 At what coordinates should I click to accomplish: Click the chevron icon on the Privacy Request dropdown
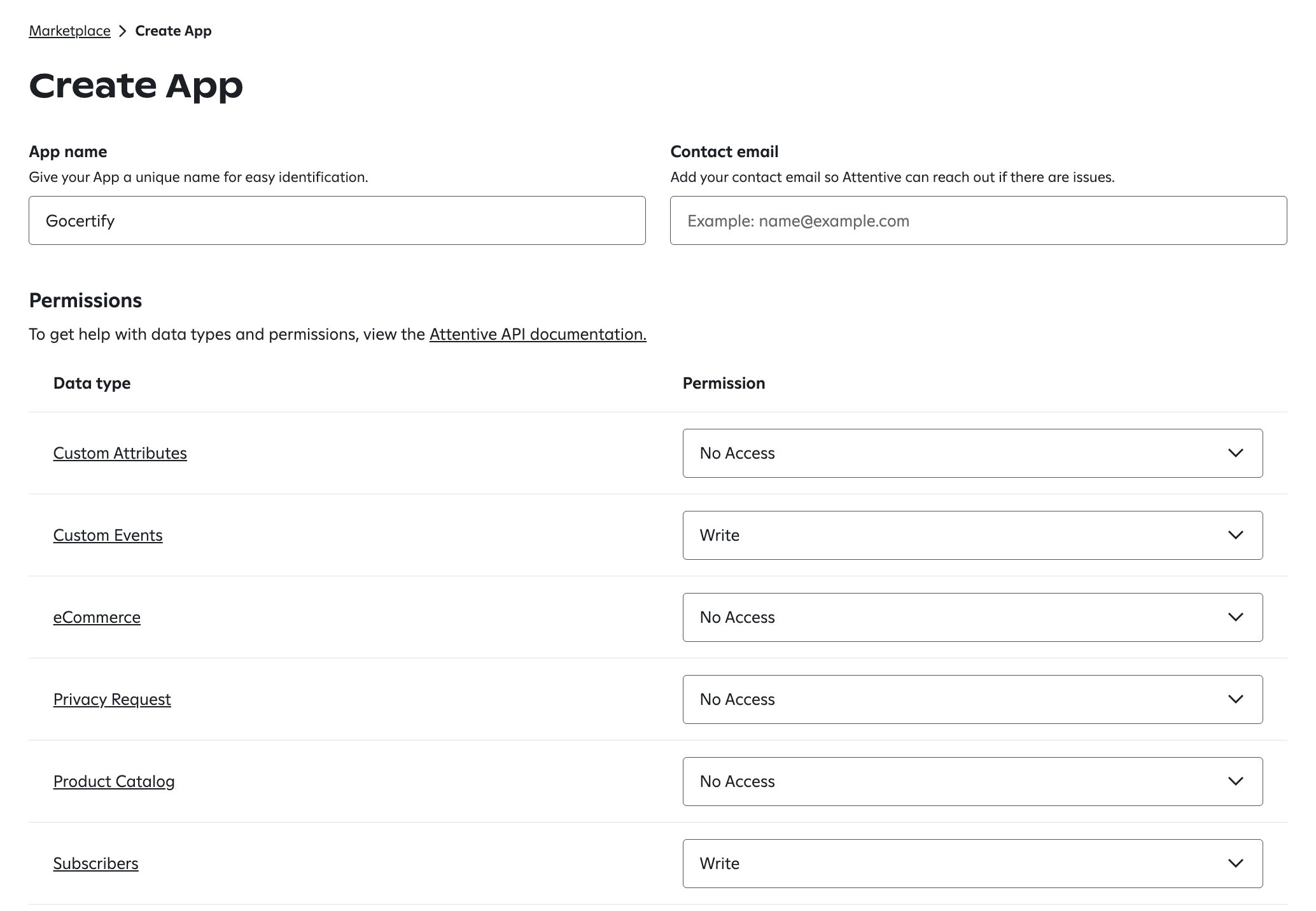[x=1235, y=699]
